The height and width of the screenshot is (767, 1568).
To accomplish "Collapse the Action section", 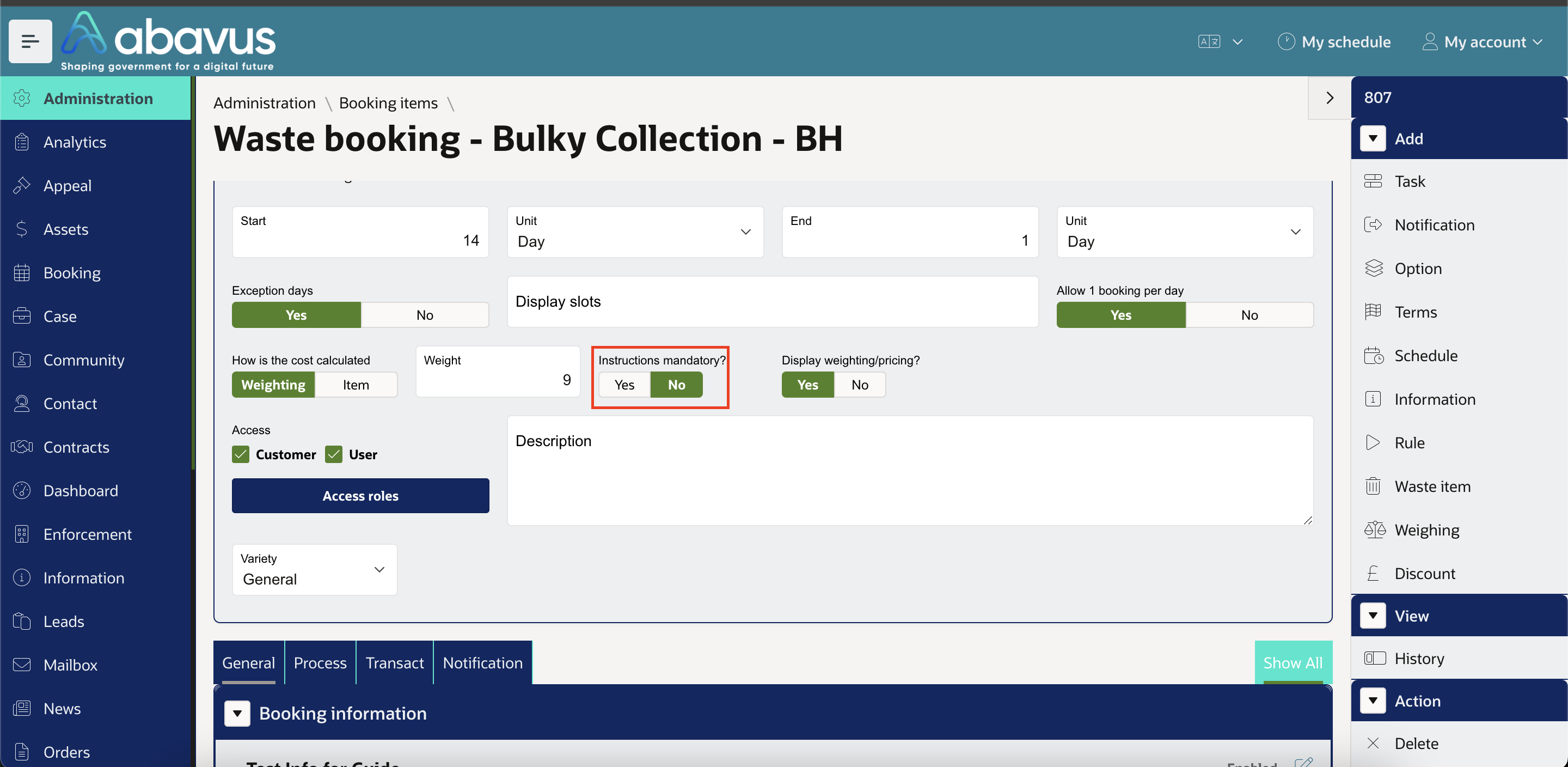I will (1373, 701).
